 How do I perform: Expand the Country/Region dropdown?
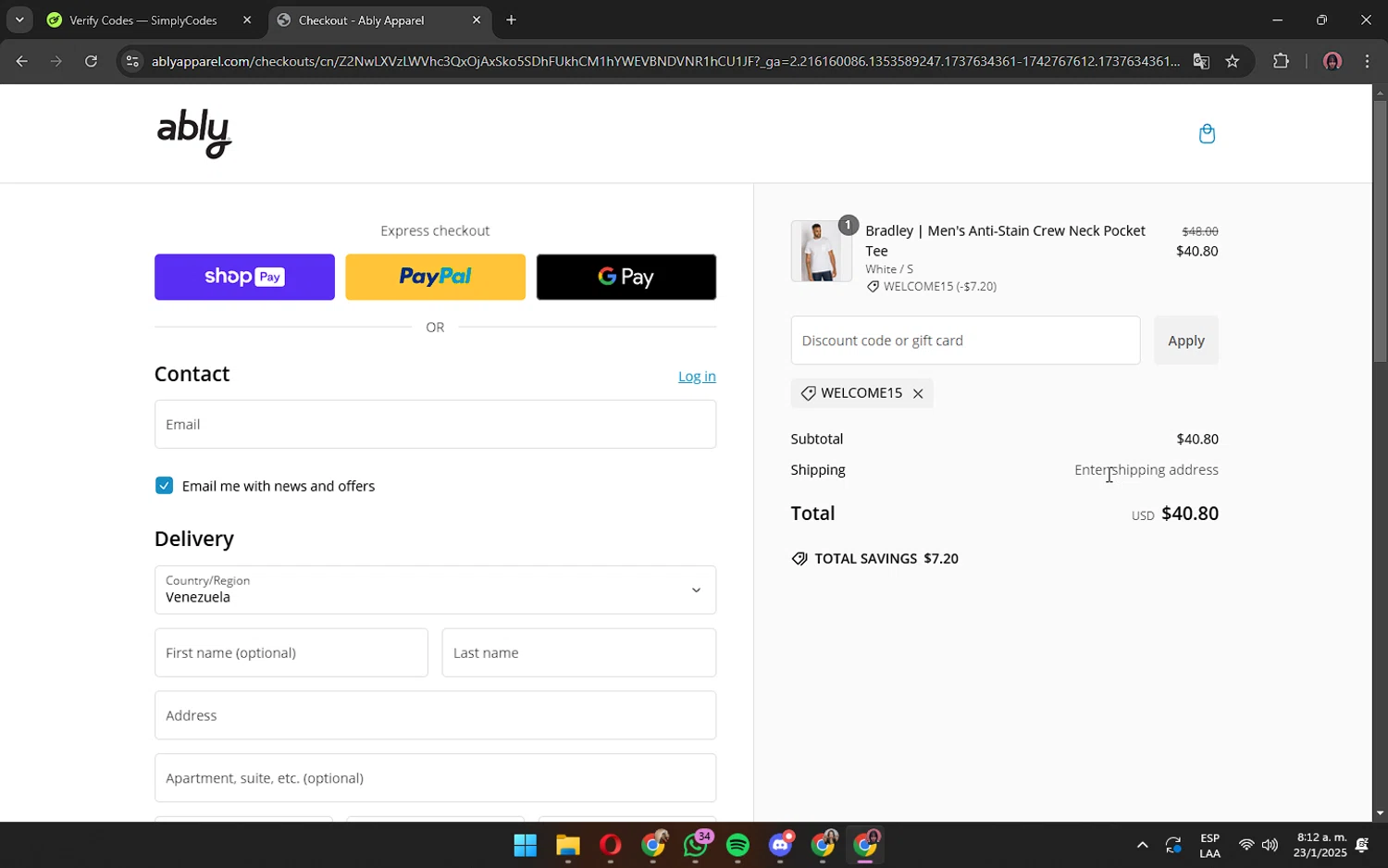(435, 589)
